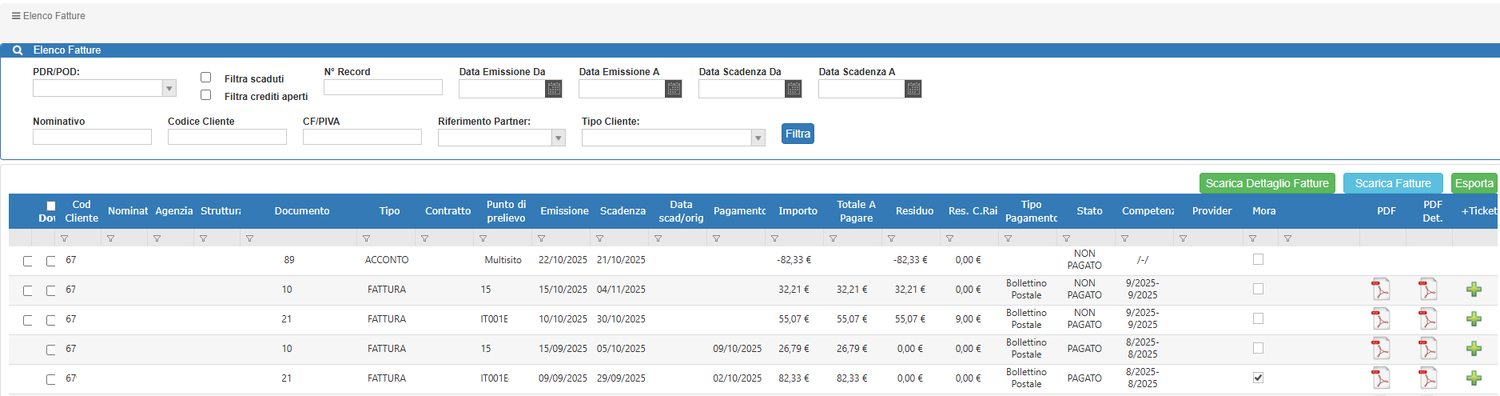Open the Stato column filter icon
Viewport: 1500px width, 396px height.
pos(1066,239)
